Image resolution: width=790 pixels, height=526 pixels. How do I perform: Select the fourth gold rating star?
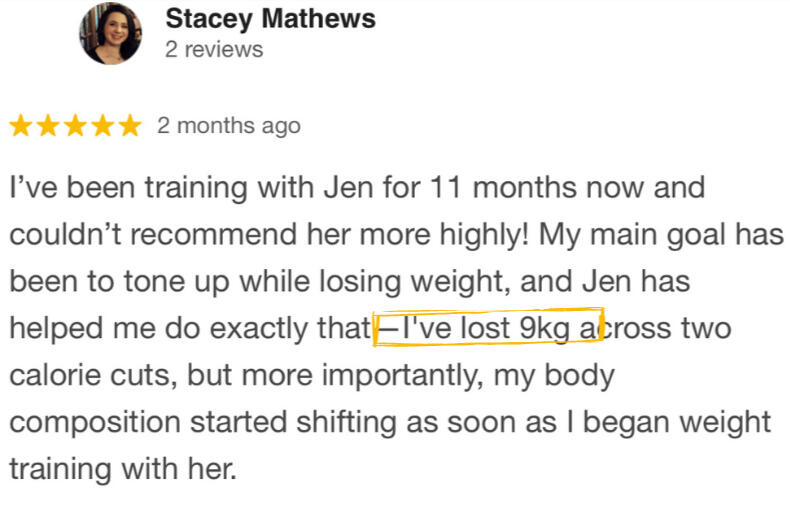102,127
